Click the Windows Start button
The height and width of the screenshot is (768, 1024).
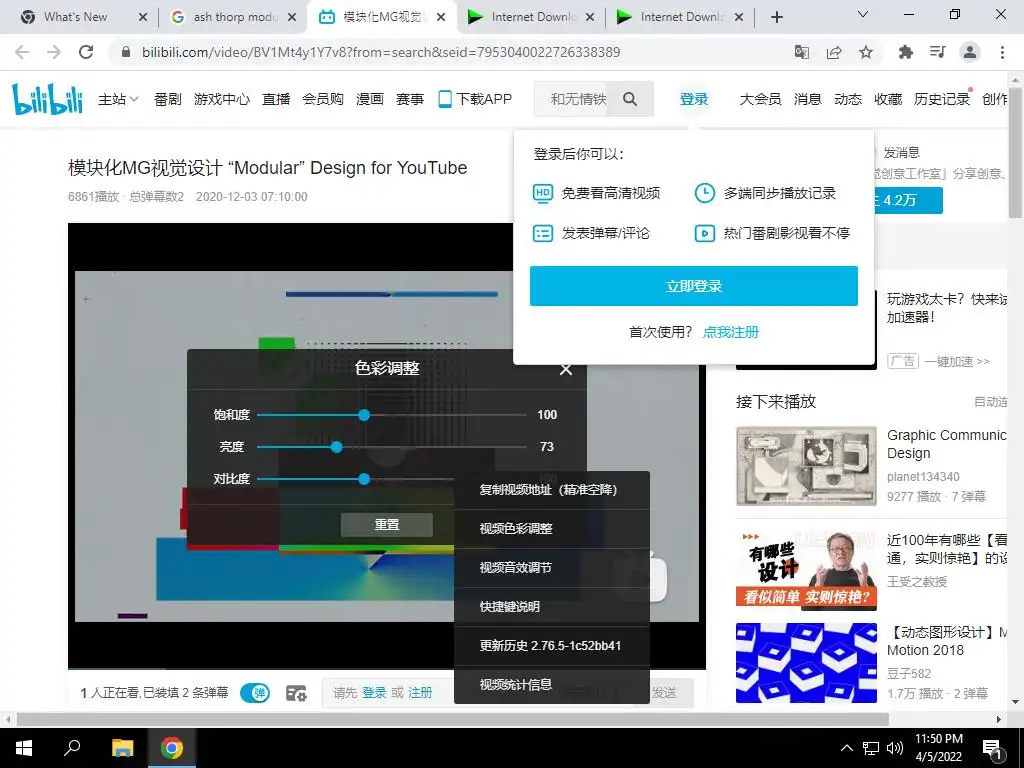pyautogui.click(x=24, y=748)
